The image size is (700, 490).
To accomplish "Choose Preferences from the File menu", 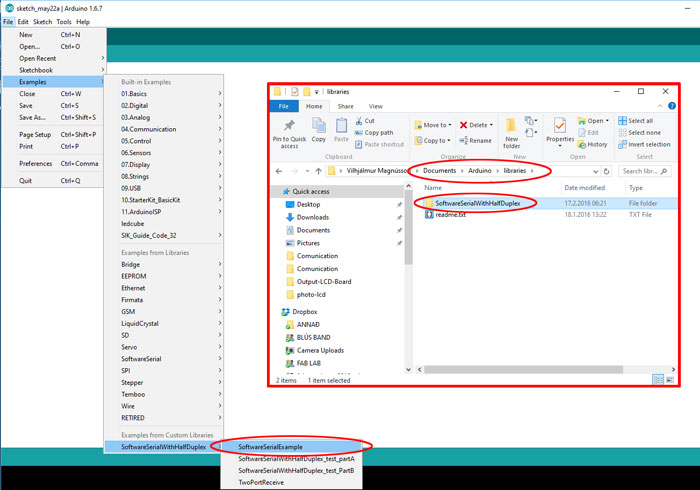I will pyautogui.click(x=54, y=164).
